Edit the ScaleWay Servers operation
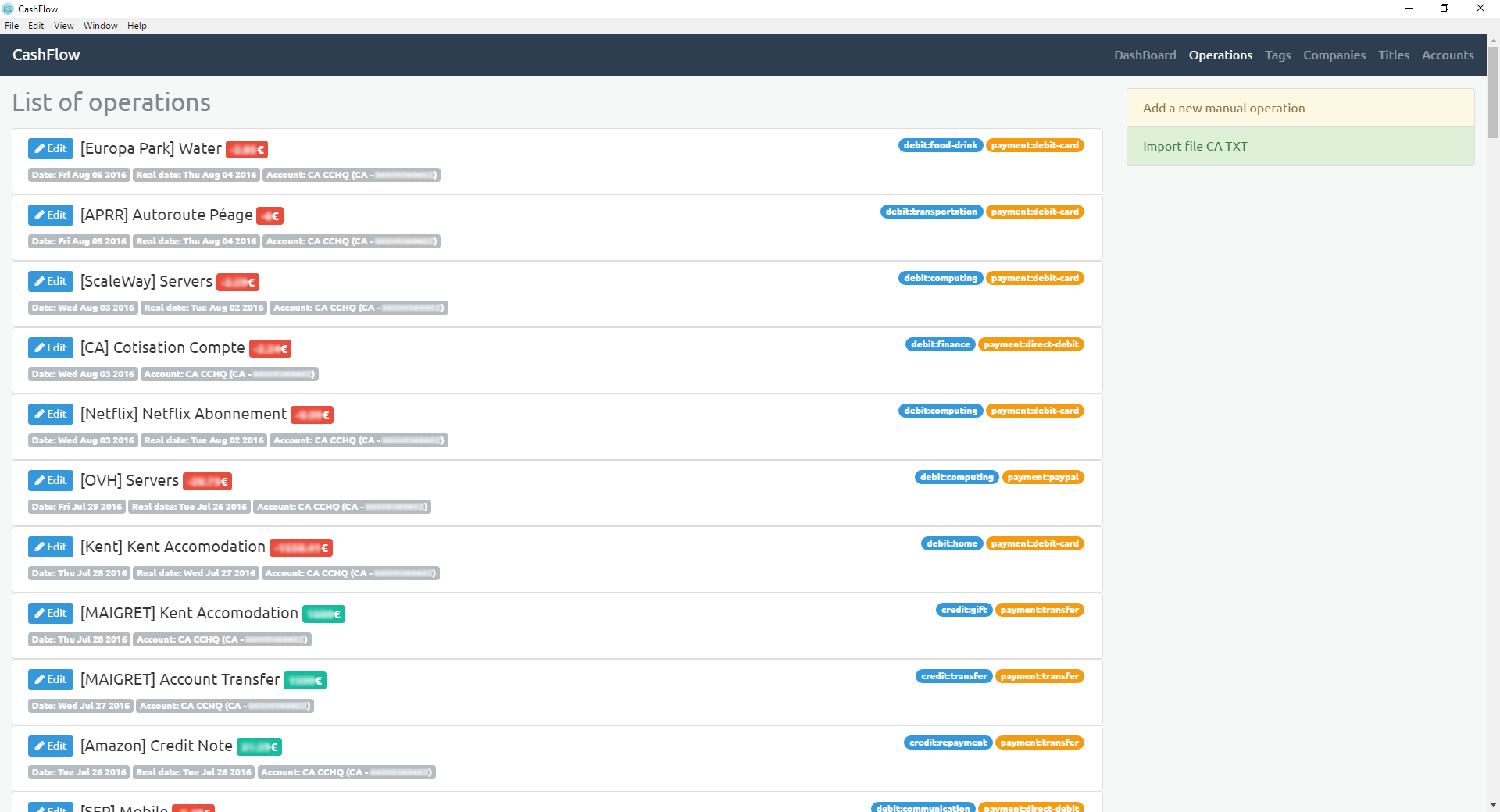Viewport: 1500px width, 812px height. click(51, 281)
